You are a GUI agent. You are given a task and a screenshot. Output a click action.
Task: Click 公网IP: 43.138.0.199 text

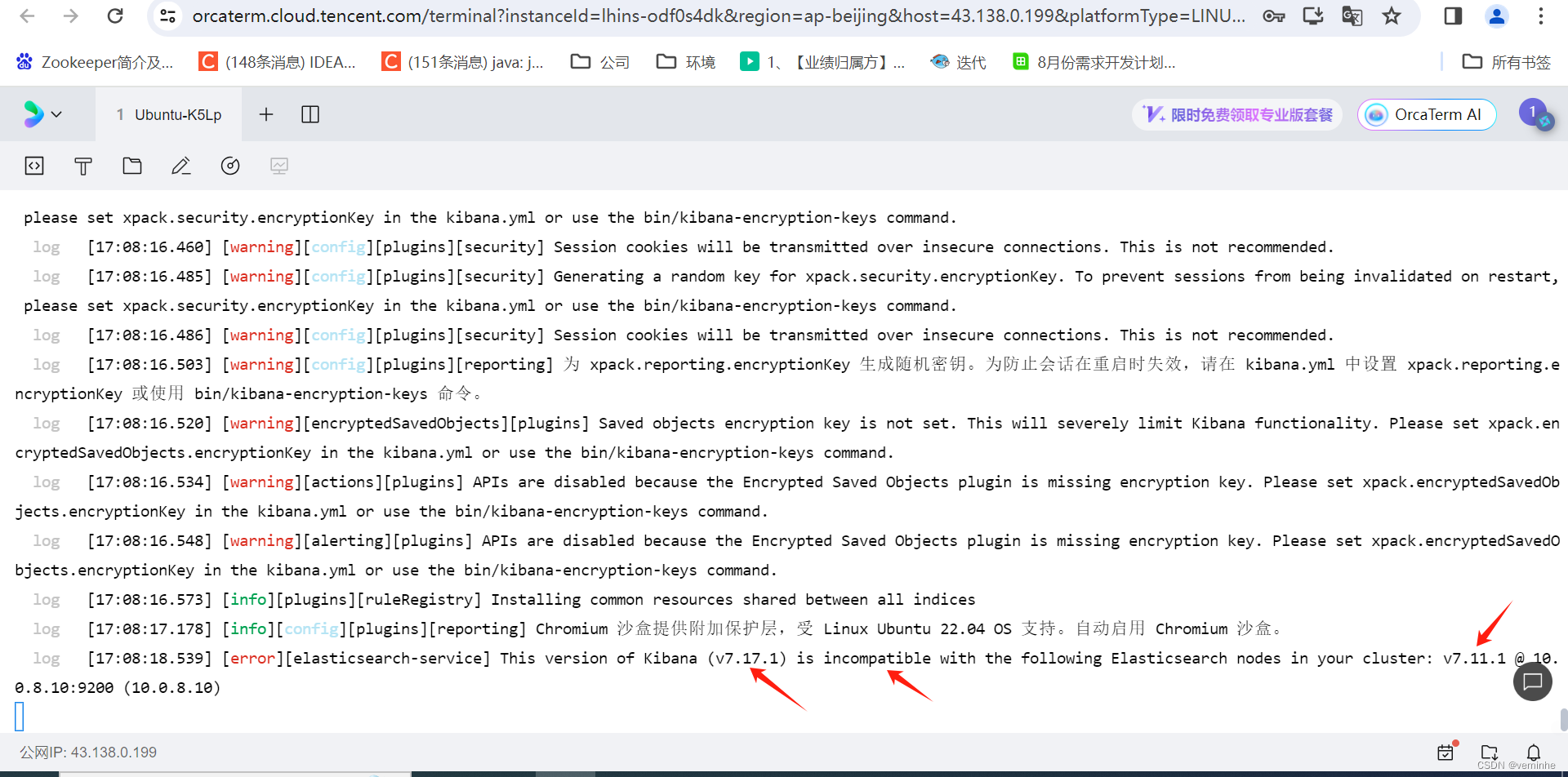(x=88, y=753)
